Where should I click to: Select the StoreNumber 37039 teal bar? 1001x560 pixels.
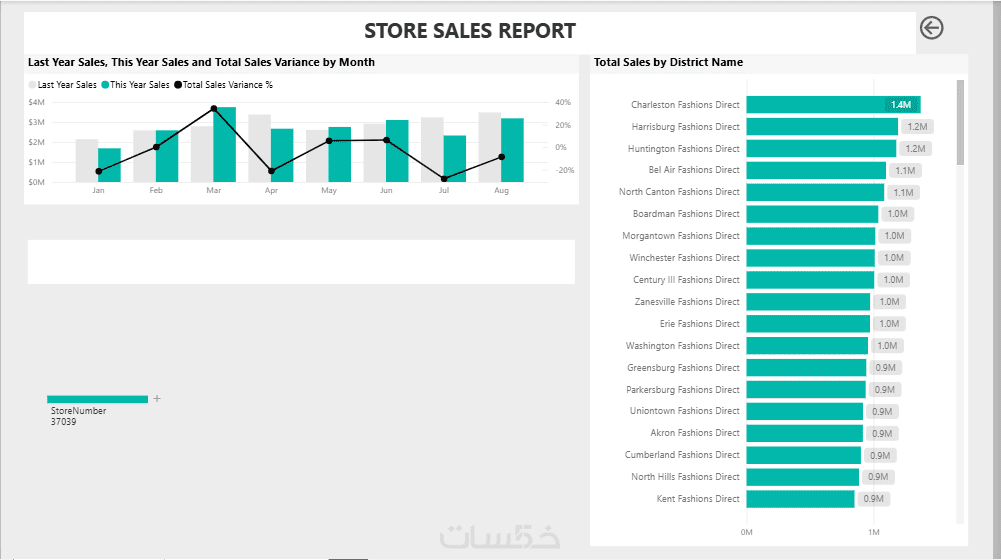click(x=97, y=399)
